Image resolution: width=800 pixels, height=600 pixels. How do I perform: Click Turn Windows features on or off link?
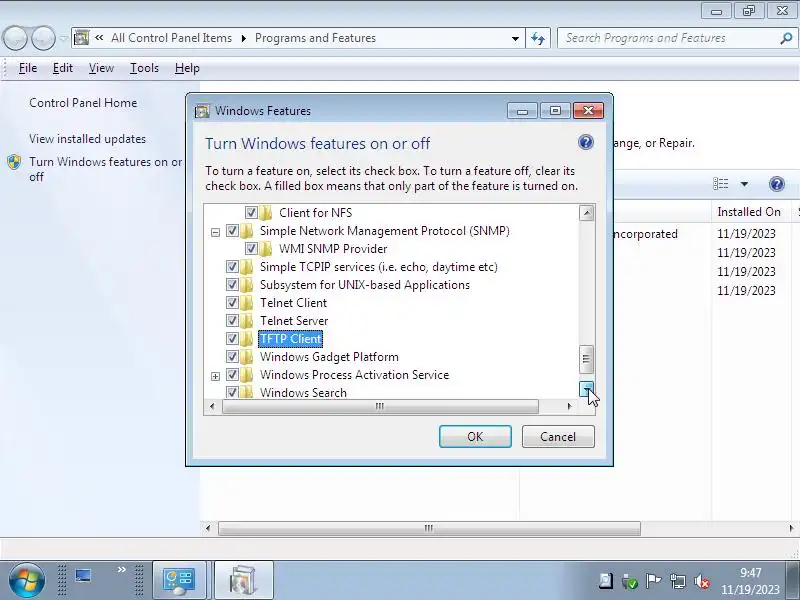tap(105, 169)
